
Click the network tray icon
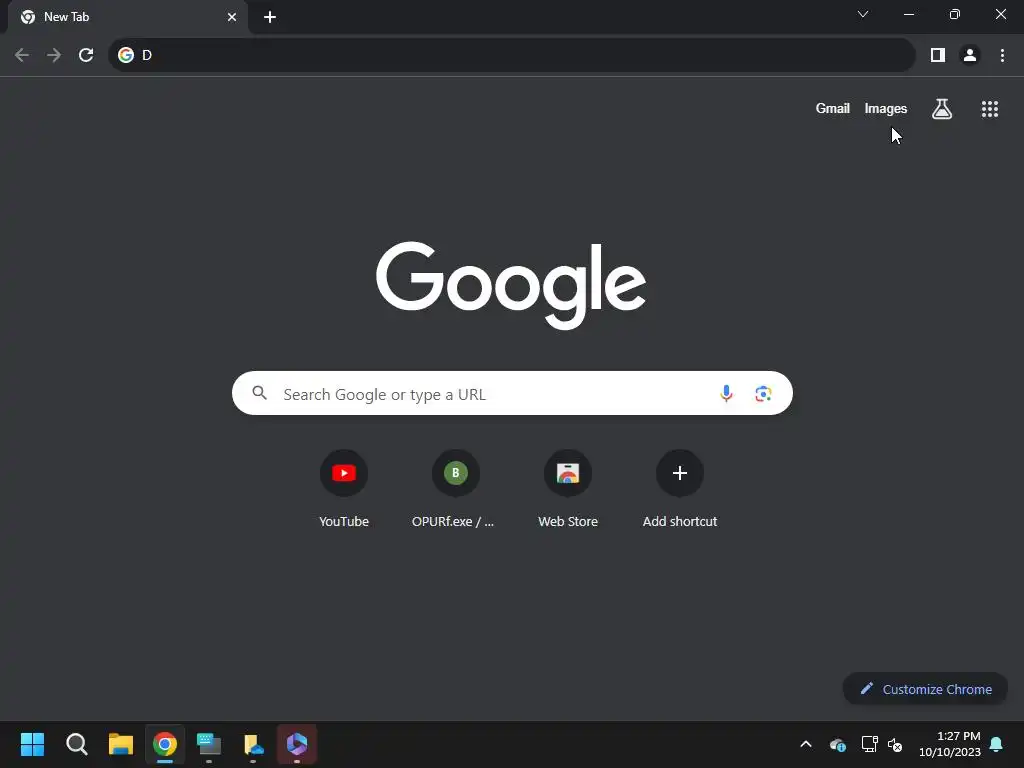(x=869, y=744)
